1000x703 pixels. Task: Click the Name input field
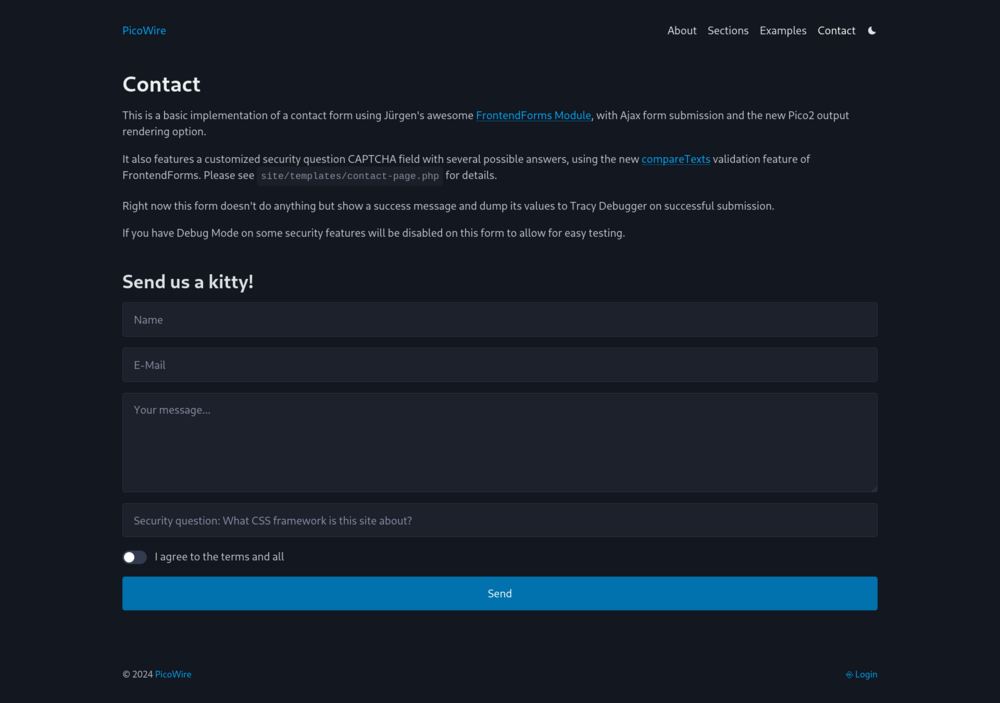(x=500, y=319)
